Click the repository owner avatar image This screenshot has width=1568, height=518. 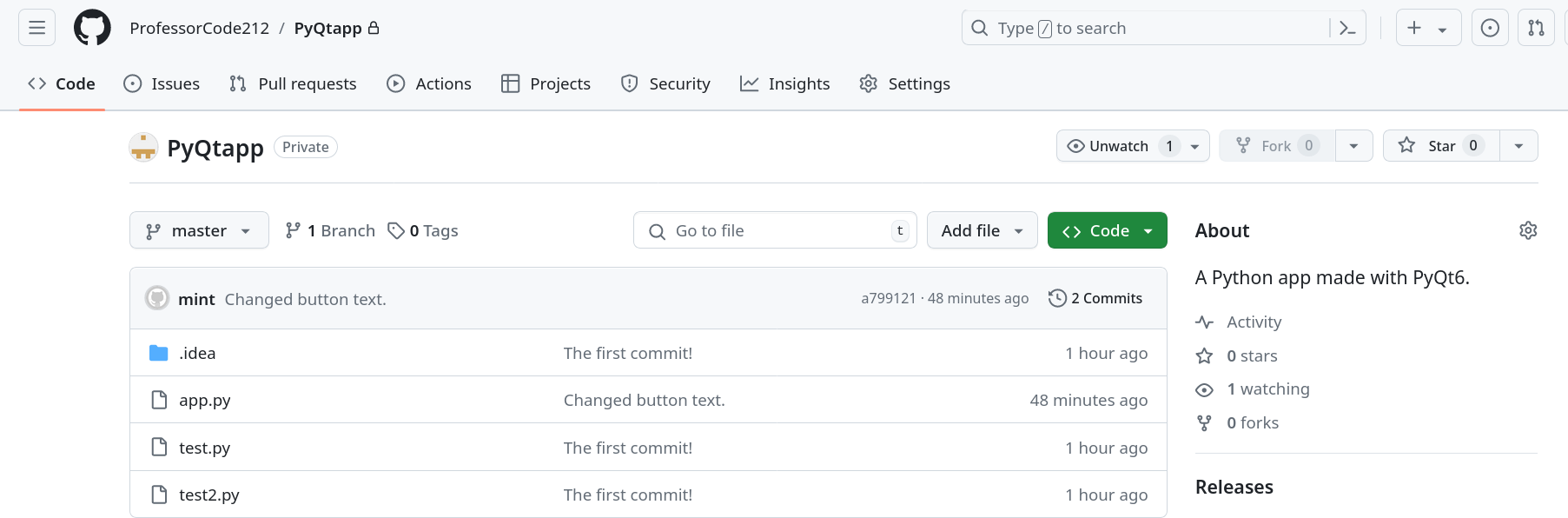(143, 147)
